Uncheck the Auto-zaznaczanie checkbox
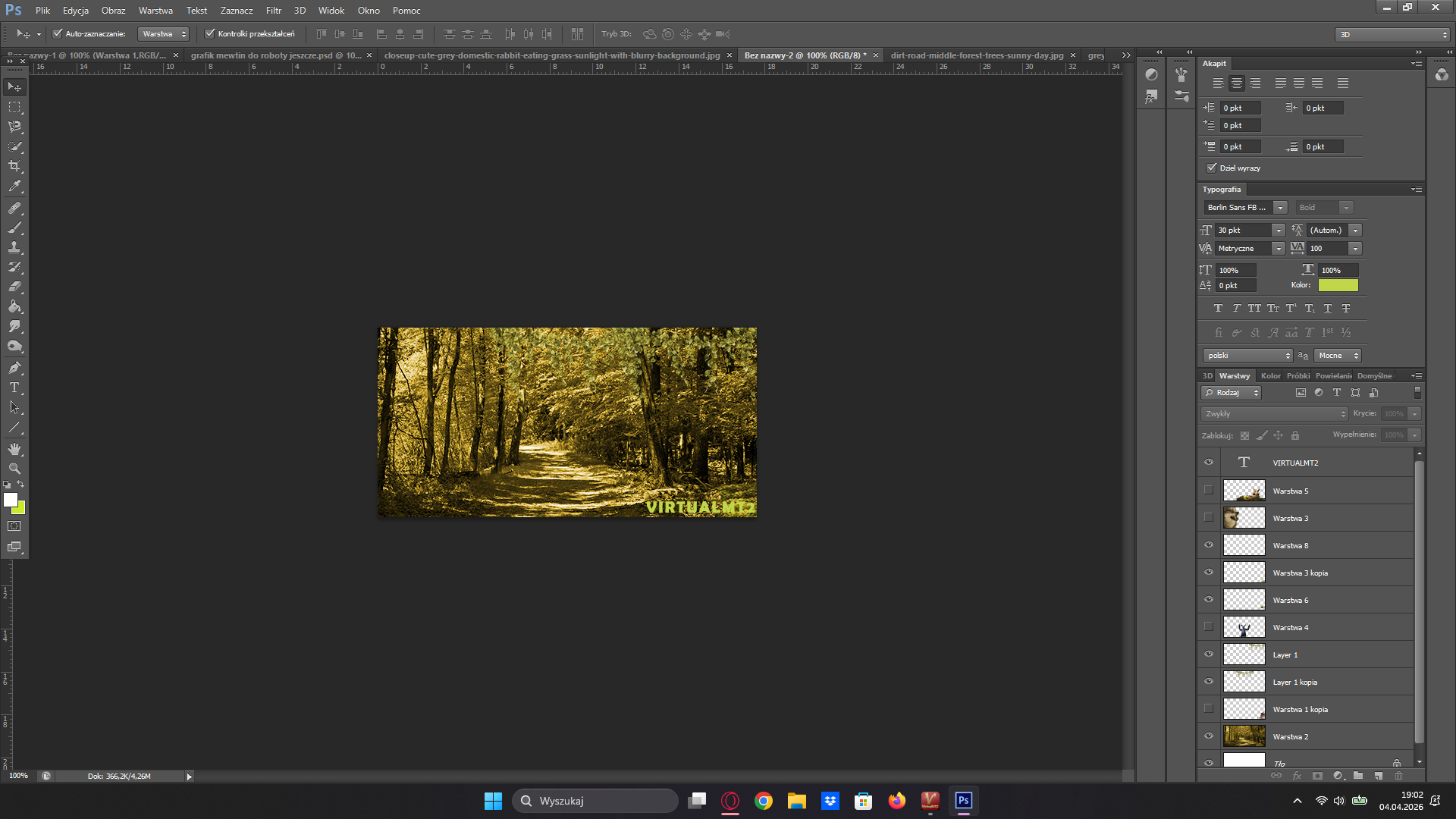Viewport: 1456px width, 819px height. [x=57, y=33]
